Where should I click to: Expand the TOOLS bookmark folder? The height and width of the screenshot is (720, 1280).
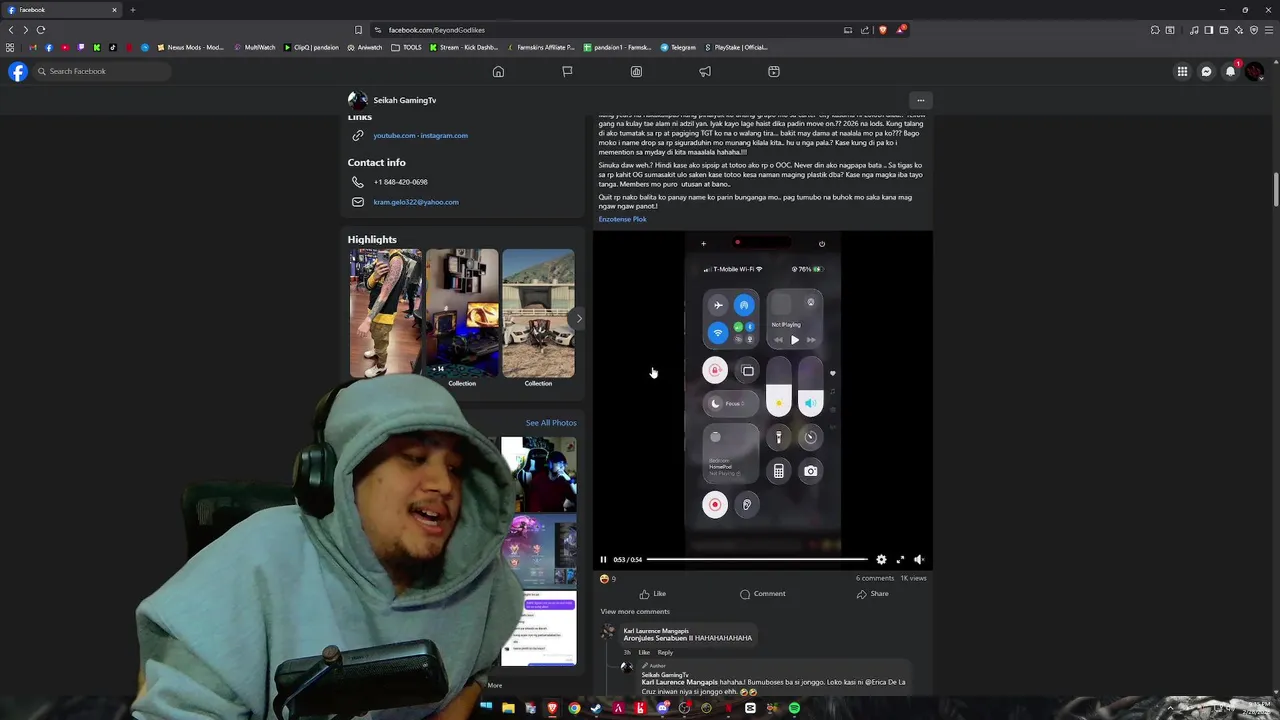pyautogui.click(x=407, y=47)
